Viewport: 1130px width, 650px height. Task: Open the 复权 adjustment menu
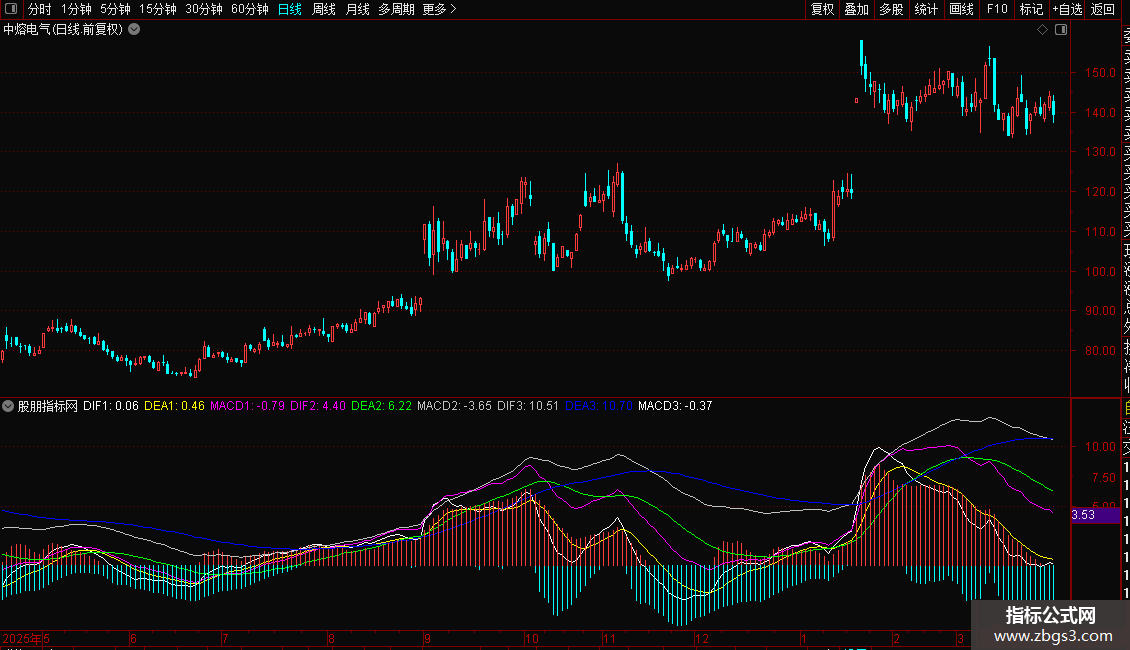(822, 9)
